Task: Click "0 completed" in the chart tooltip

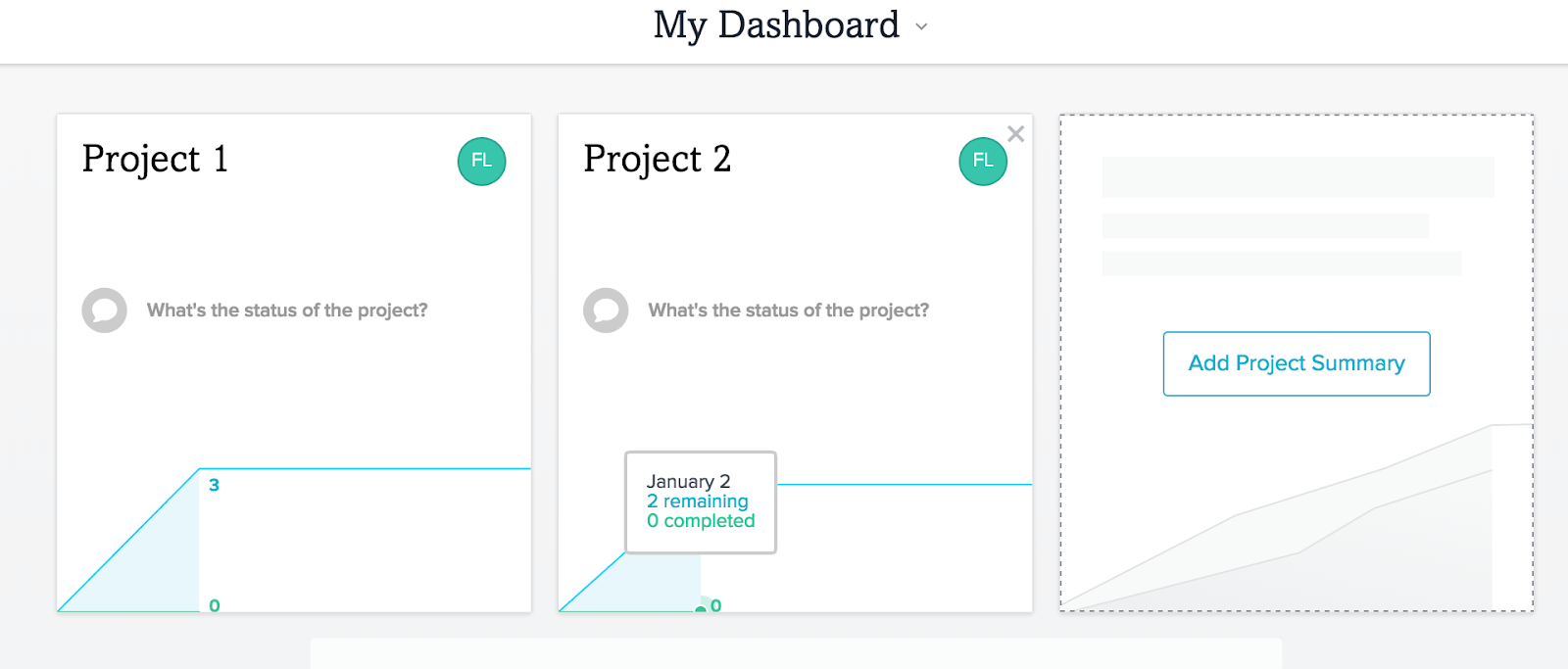Action: (701, 521)
